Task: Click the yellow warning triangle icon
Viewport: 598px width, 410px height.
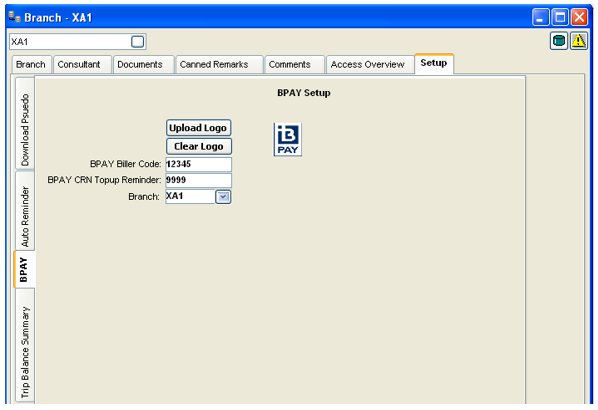Action: pos(579,40)
